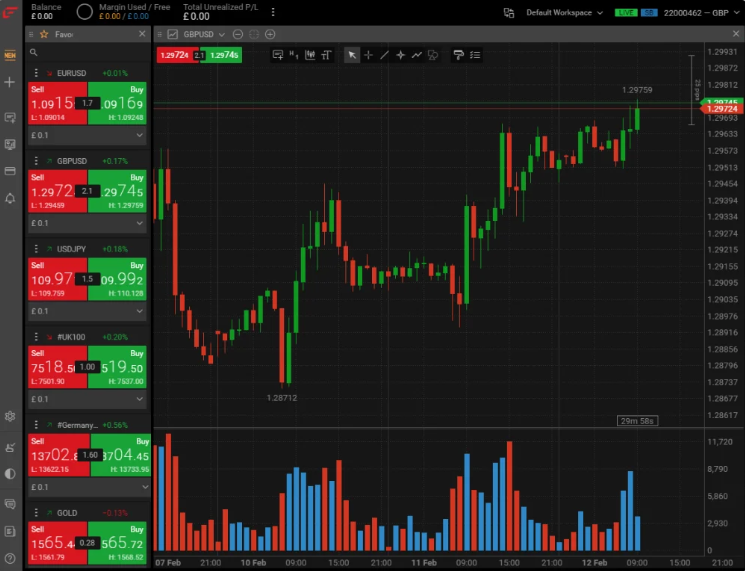Select the trend line drawing tool
Viewport: 745px width, 571px height.
coord(384,55)
